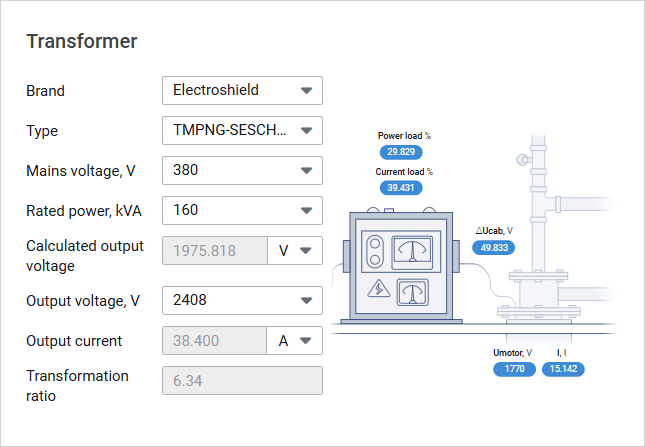
Task: Click the upper gauge meter on transformer
Action: click(x=413, y=249)
